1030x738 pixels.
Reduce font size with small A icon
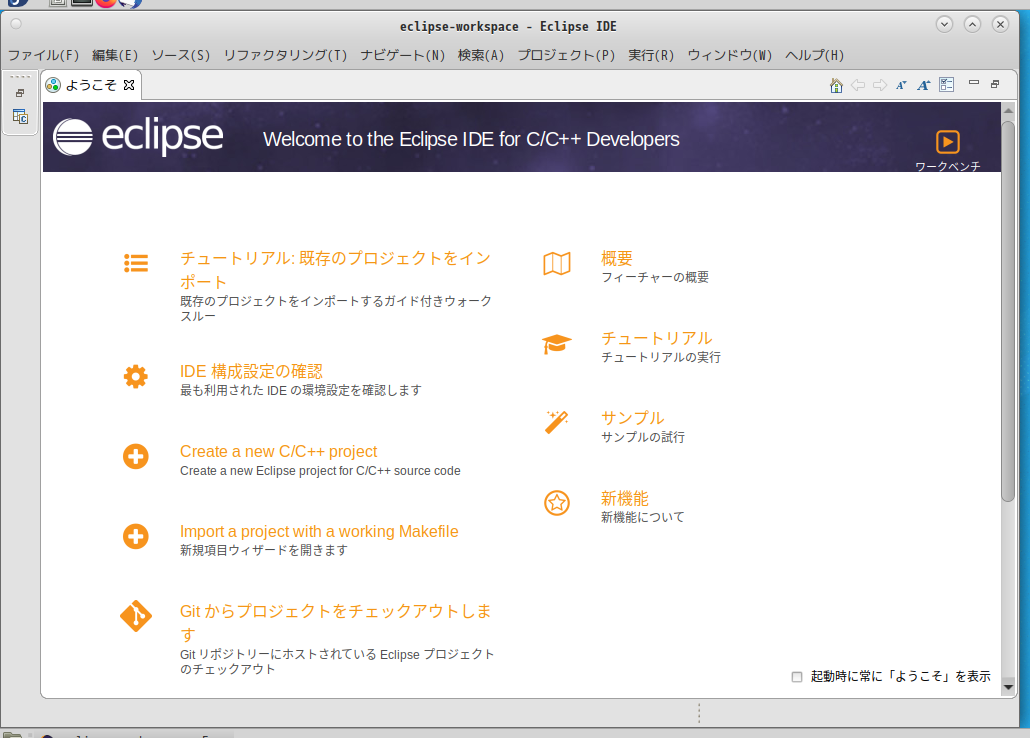point(901,85)
